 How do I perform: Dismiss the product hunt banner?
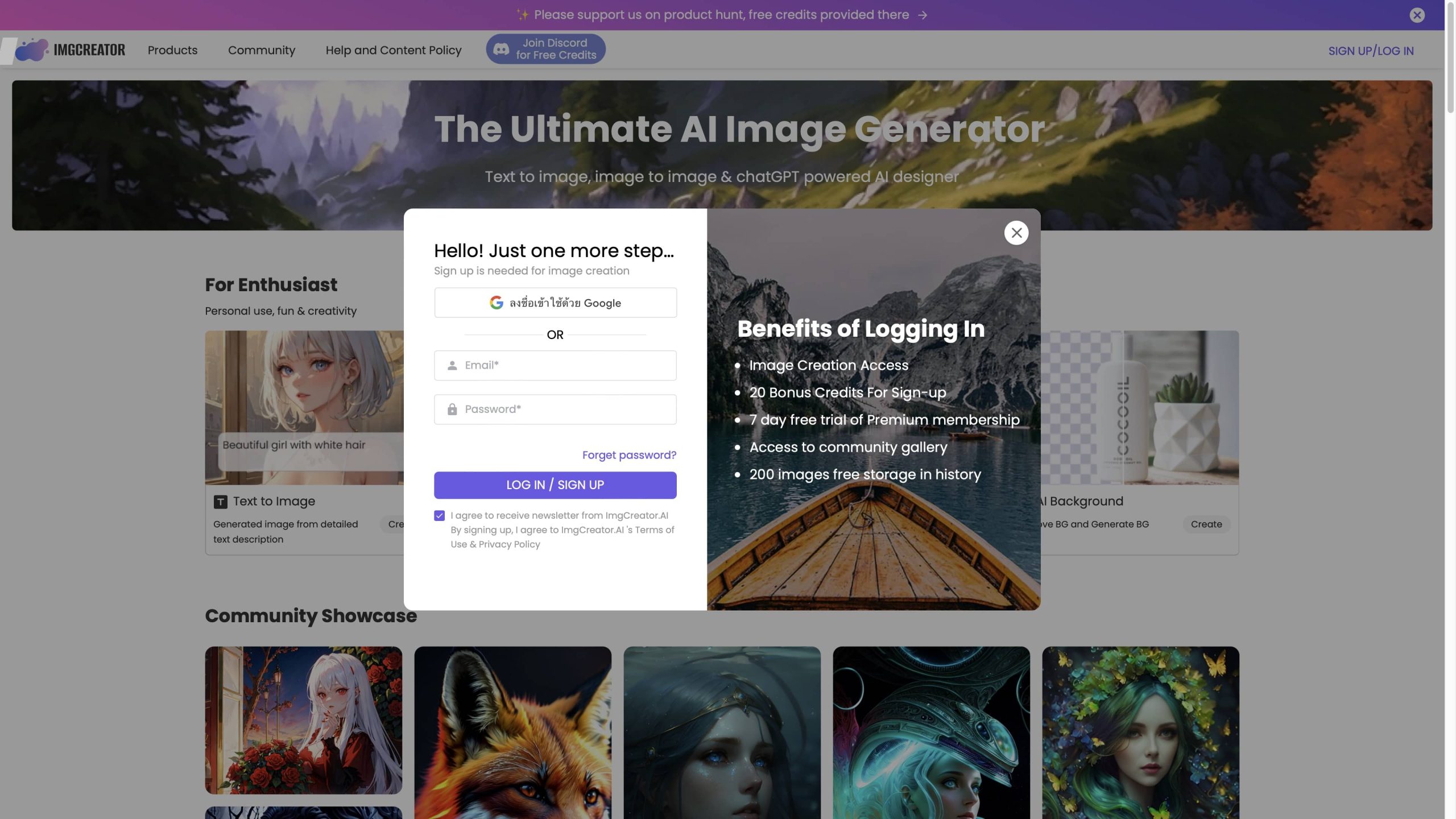click(1417, 15)
